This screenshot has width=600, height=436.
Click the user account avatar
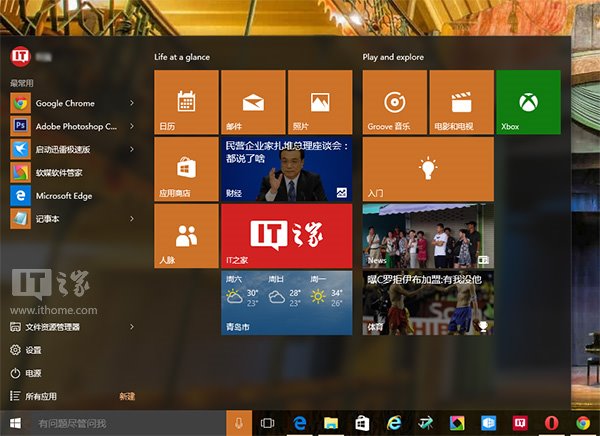20,57
